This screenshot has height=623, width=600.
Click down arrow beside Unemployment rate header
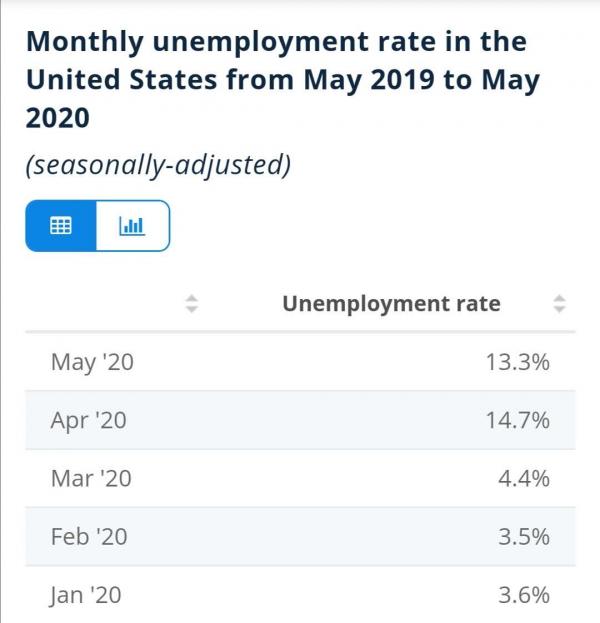(x=560, y=309)
